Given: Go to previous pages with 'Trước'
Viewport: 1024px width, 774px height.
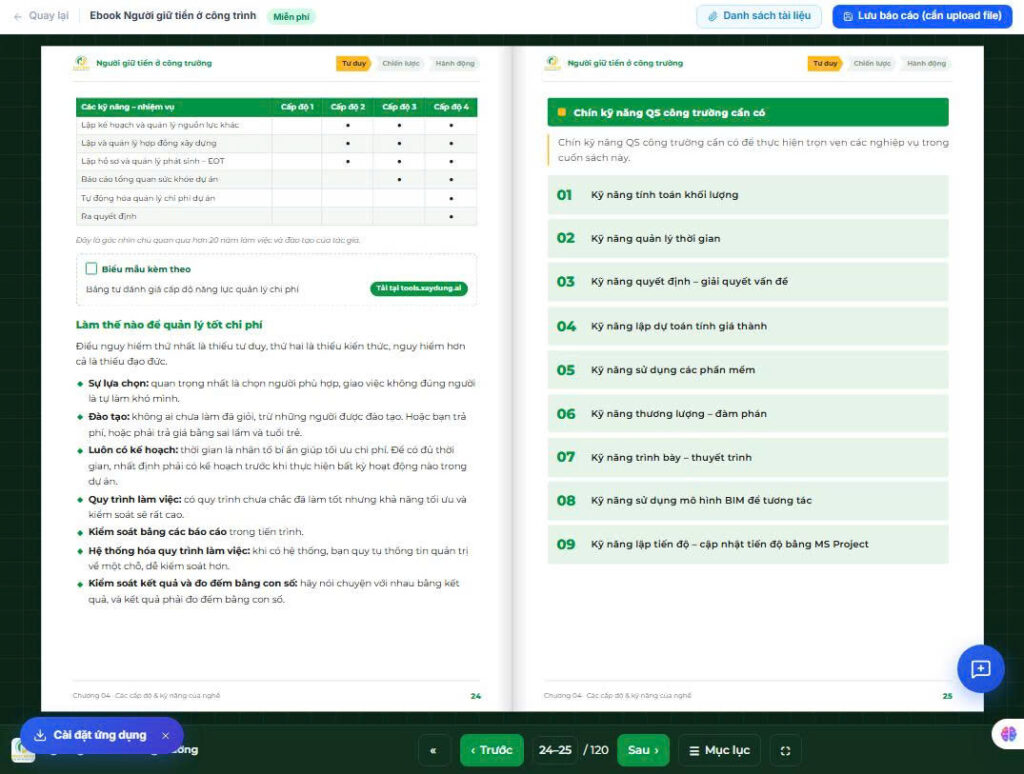Looking at the screenshot, I should tap(492, 750).
